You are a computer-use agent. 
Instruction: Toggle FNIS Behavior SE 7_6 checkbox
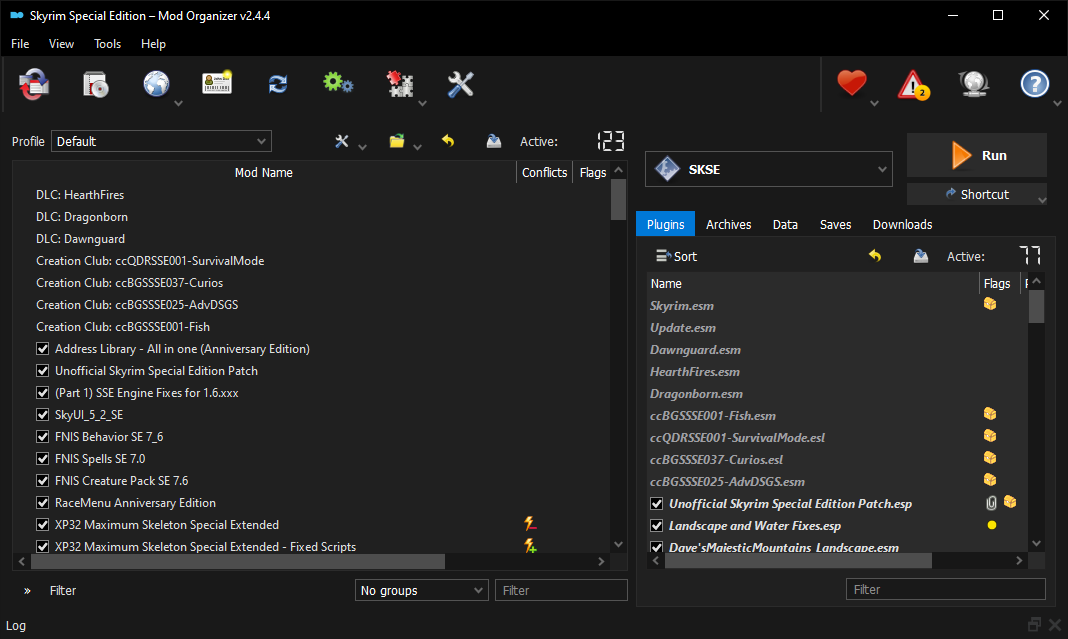click(x=42, y=437)
